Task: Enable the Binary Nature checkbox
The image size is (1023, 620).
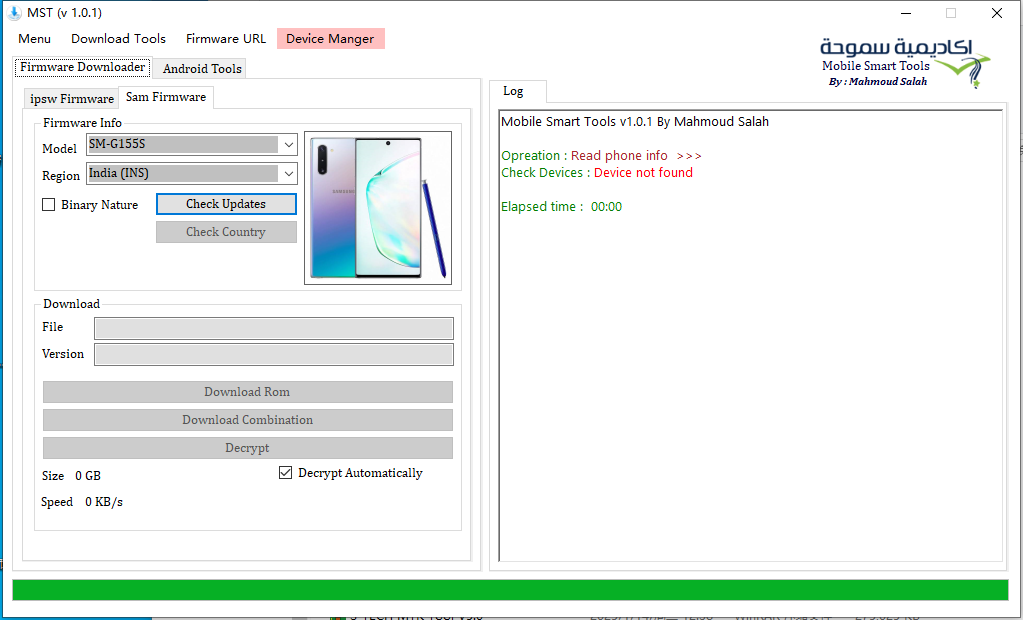Action: click(48, 205)
